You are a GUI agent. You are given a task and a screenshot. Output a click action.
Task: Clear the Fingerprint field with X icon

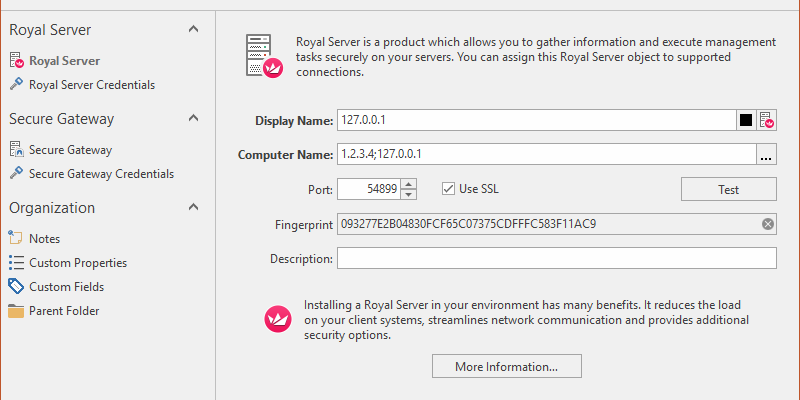(x=768, y=224)
